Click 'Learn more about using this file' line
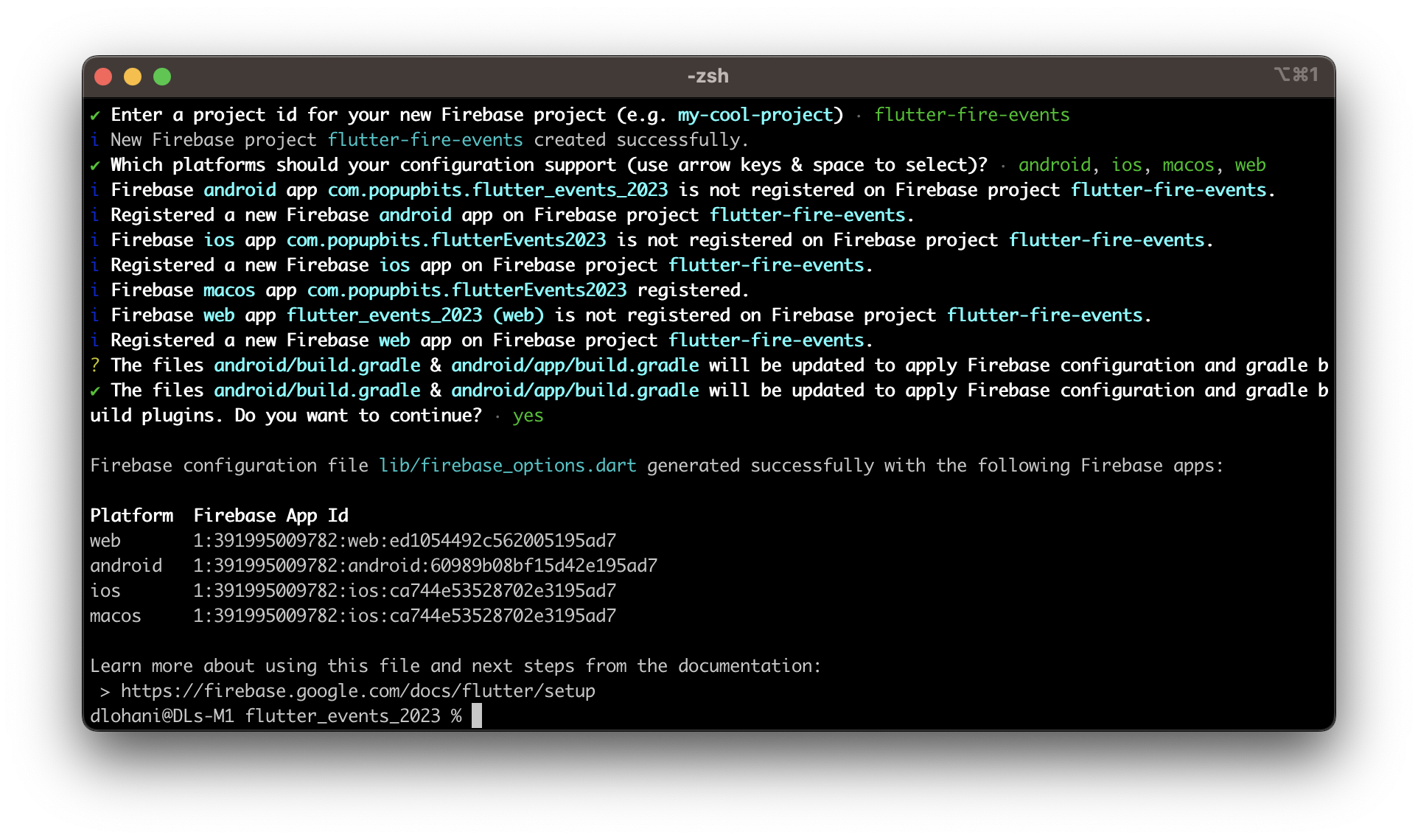The image size is (1418, 840). point(455,666)
